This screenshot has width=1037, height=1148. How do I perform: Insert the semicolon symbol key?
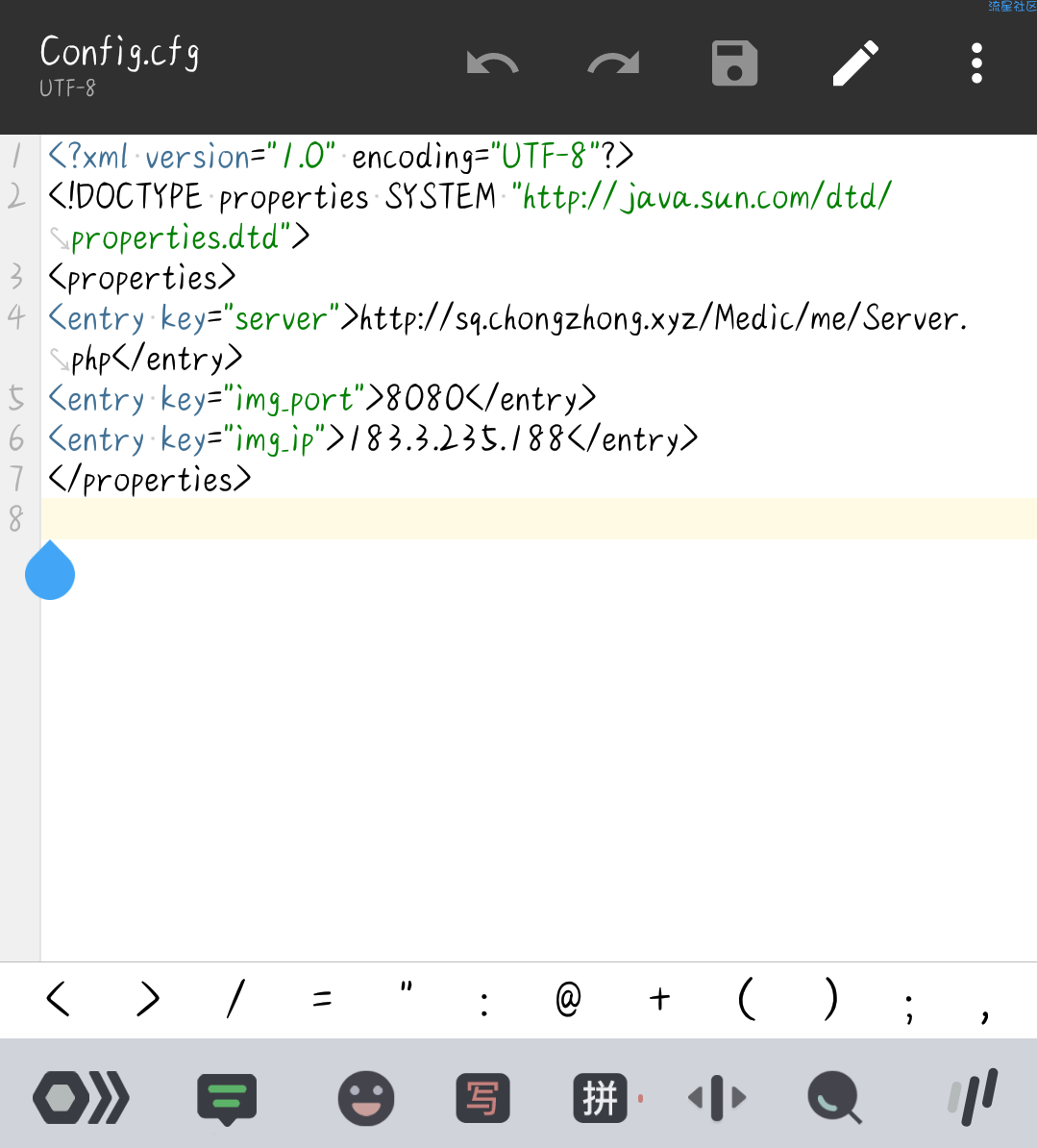point(909,1009)
